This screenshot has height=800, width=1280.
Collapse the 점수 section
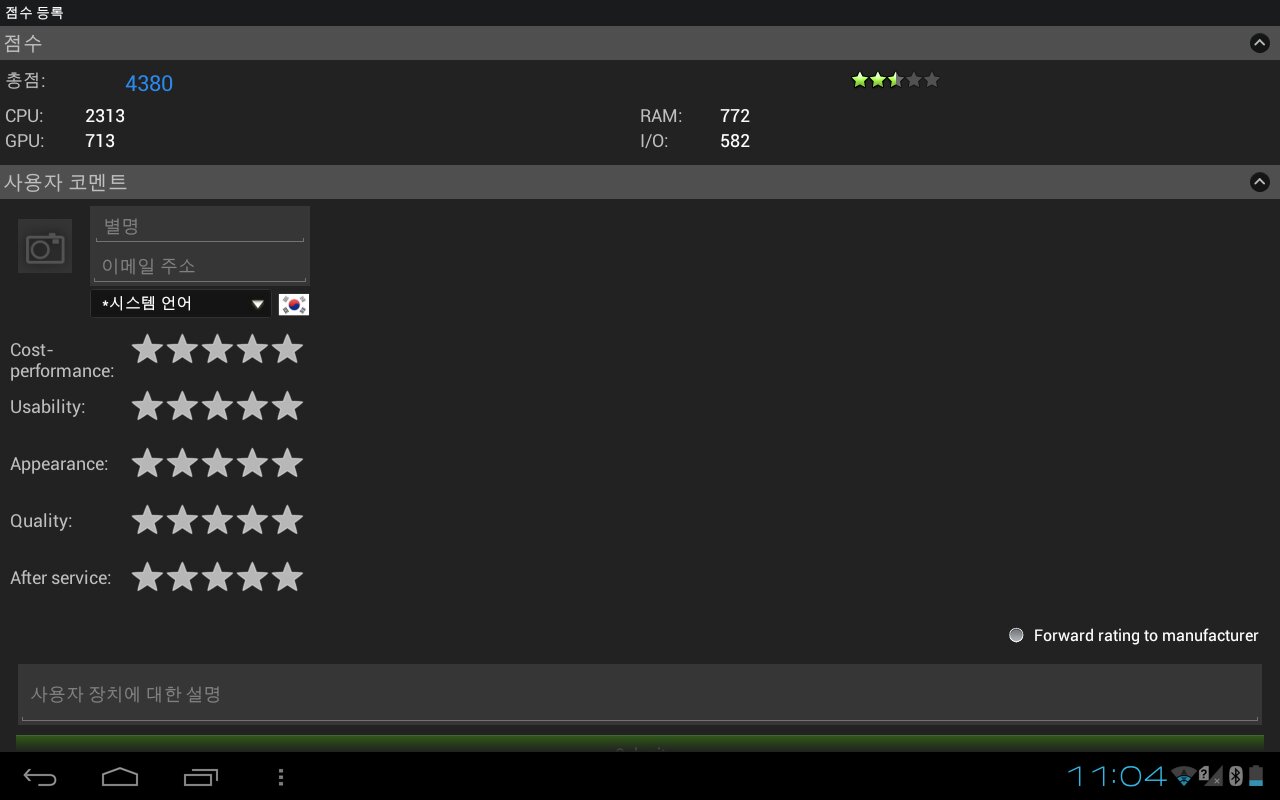tap(1259, 43)
